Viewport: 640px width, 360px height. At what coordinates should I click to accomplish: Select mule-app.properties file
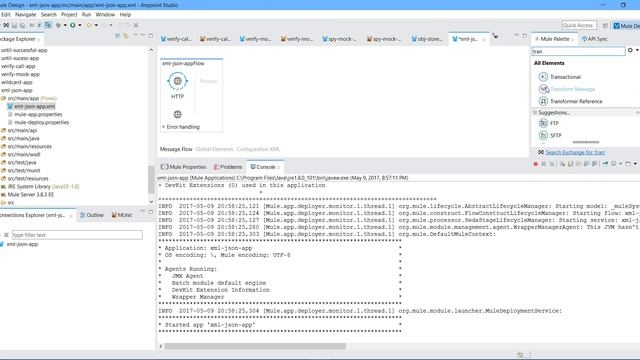point(35,114)
